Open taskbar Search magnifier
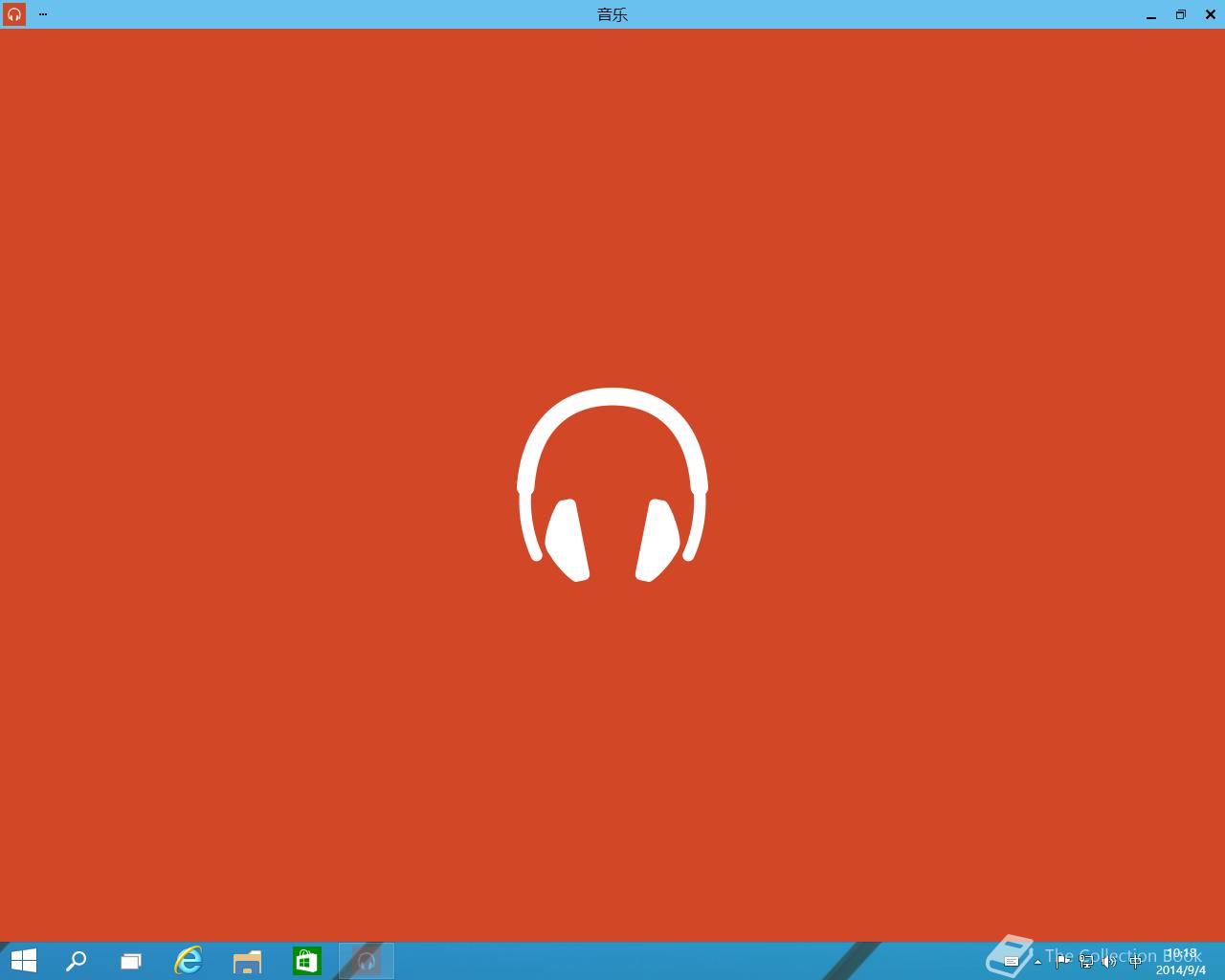The width and height of the screenshot is (1225, 980). click(76, 961)
